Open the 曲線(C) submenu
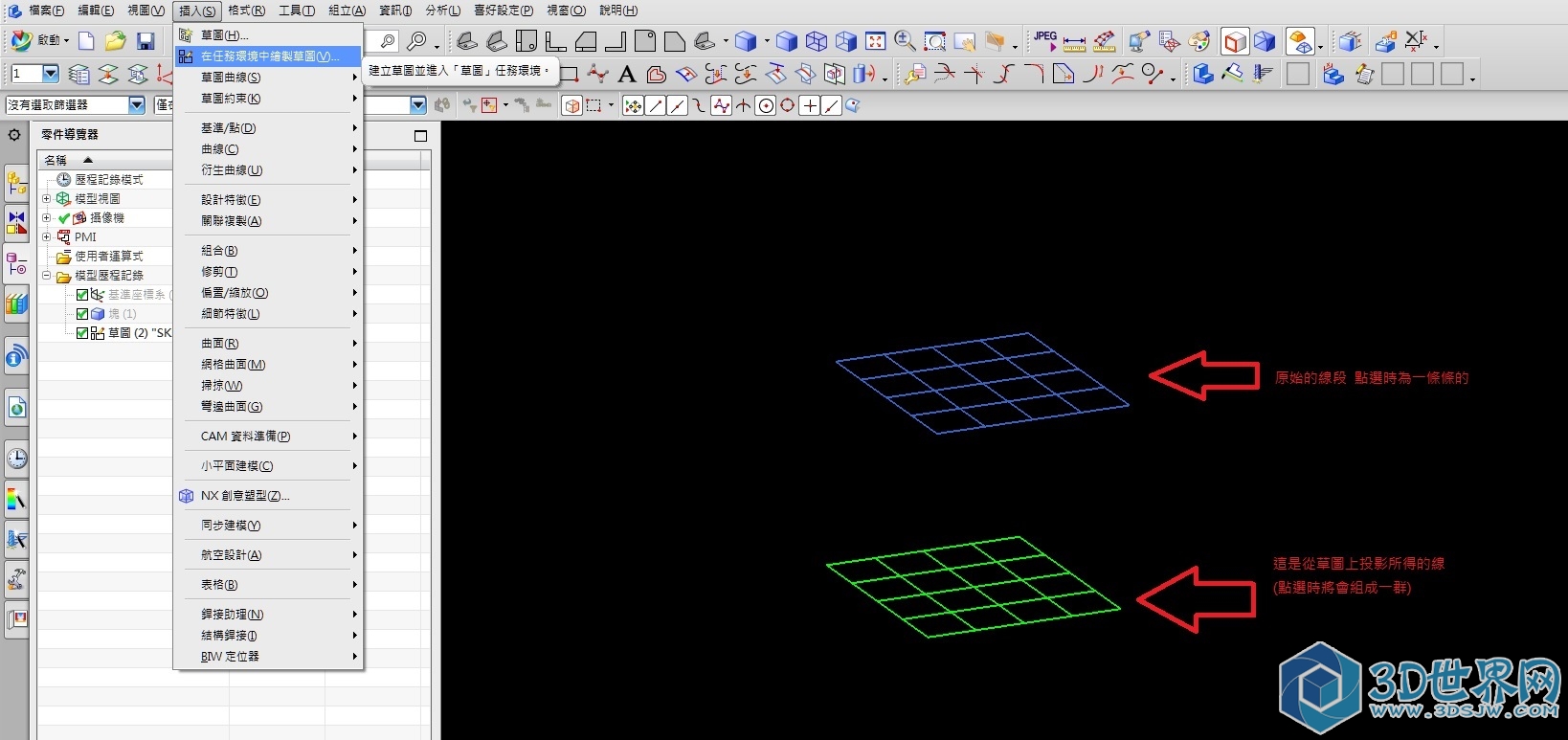Screen dimensions: 1568x740 (220, 149)
